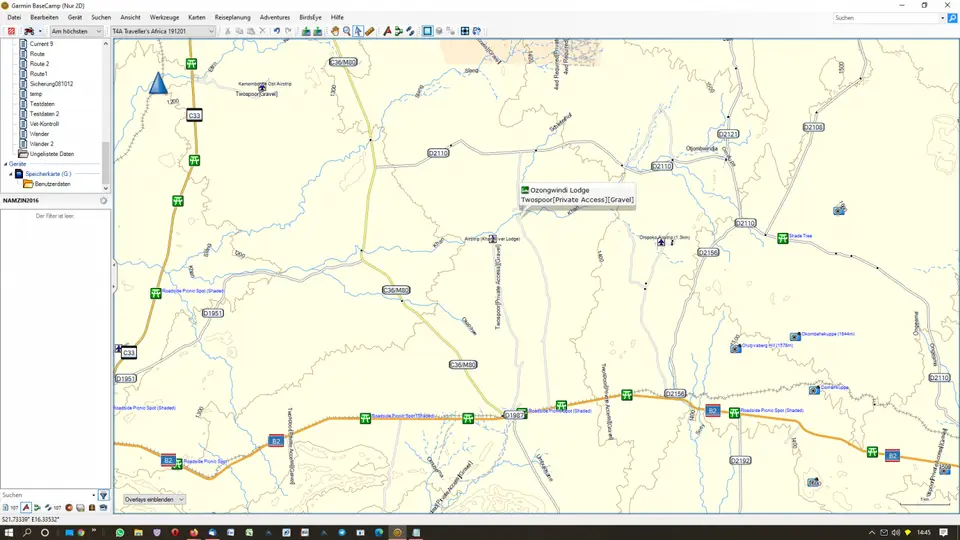
Task: Toggle the photos filter icon
Action: pyautogui.click(x=80, y=508)
